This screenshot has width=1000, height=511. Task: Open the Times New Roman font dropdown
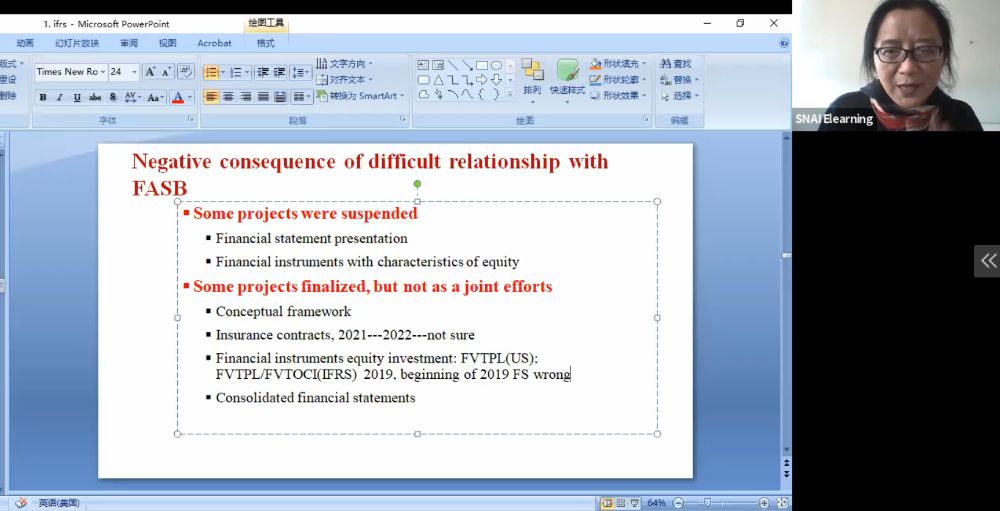103,72
